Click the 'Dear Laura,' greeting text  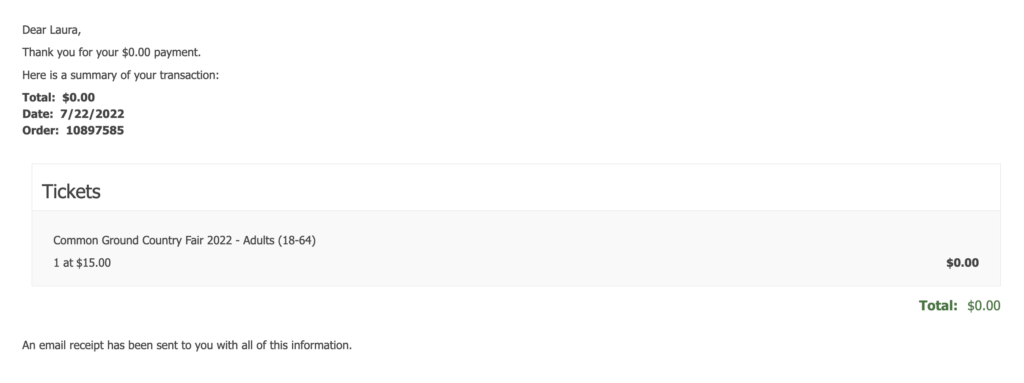52,30
